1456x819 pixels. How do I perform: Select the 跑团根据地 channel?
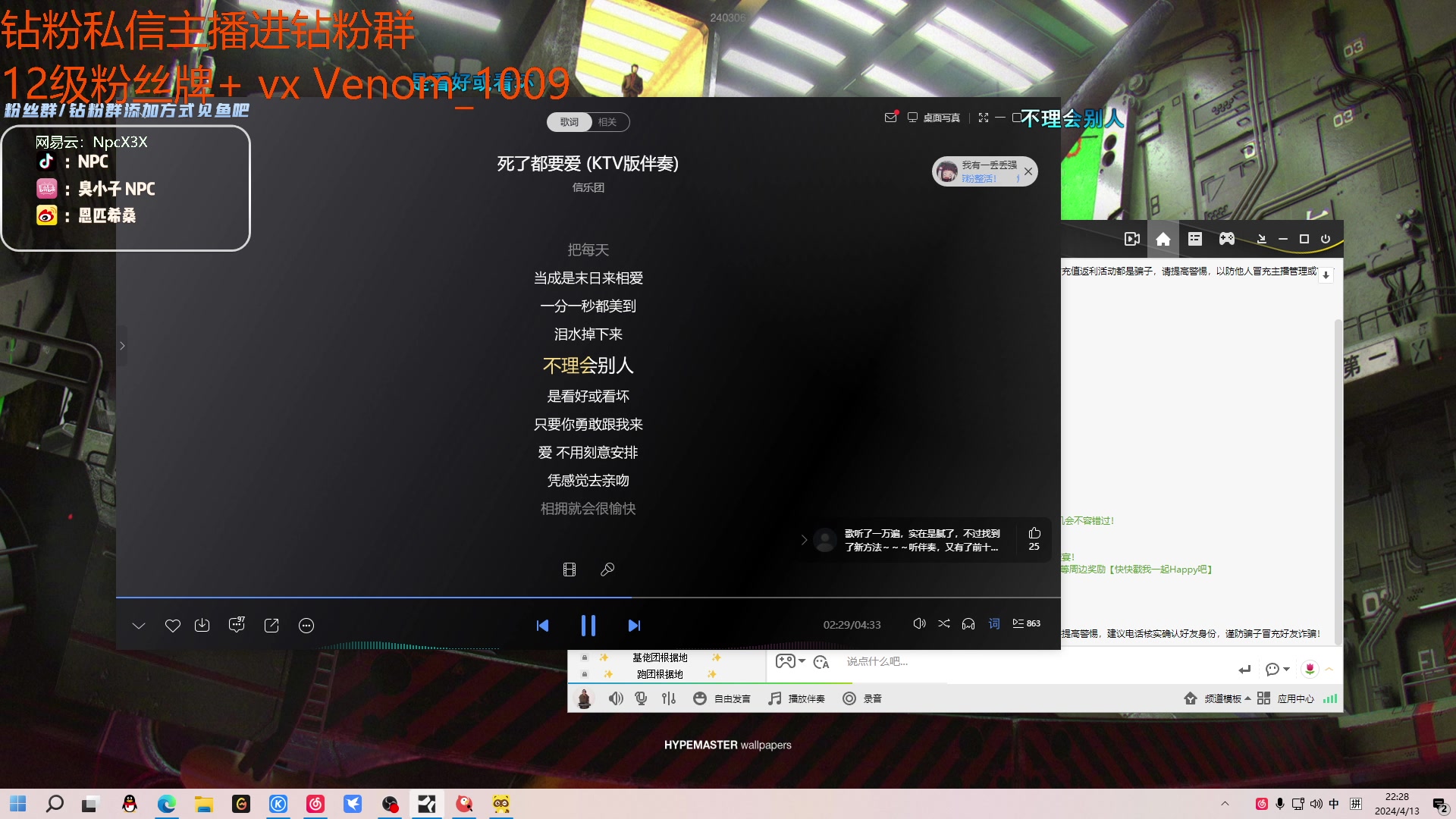[660, 674]
